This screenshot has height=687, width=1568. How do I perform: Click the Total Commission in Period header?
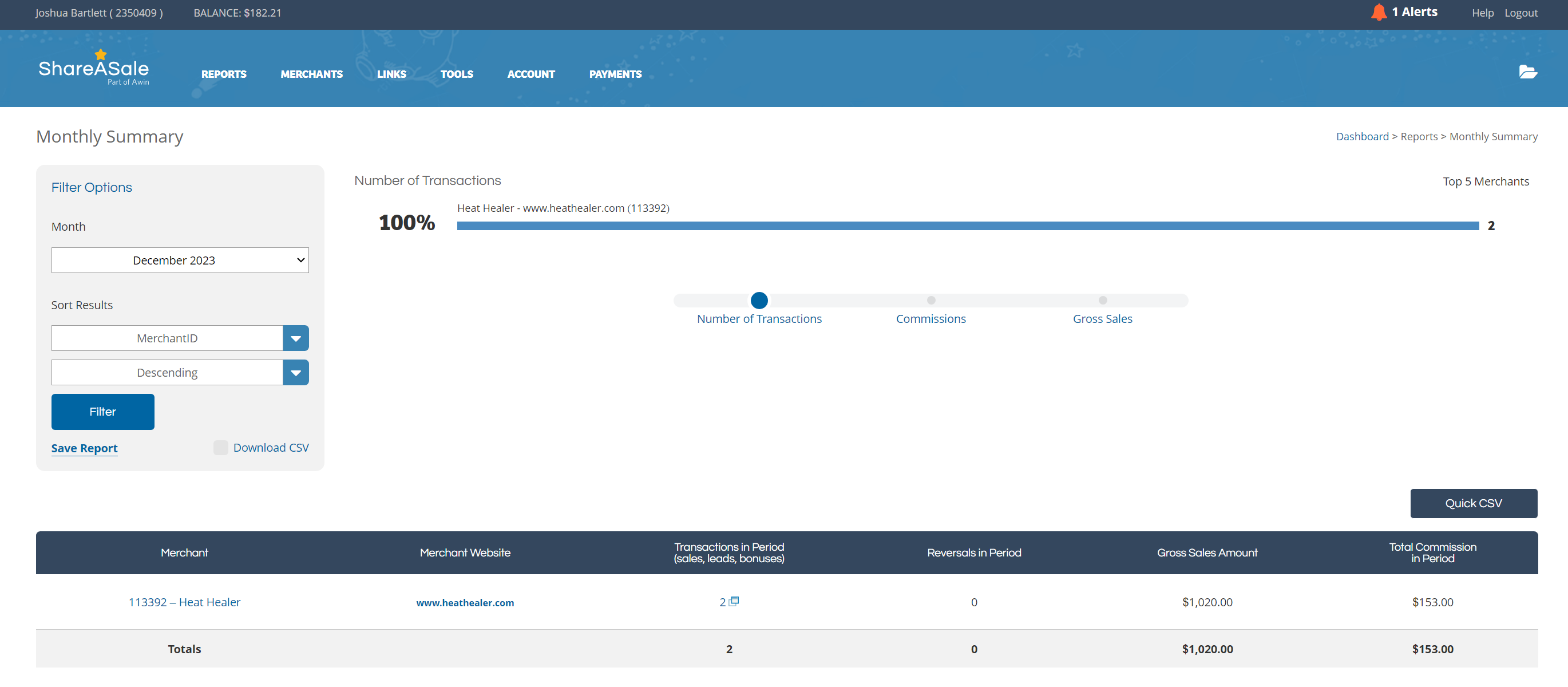coord(1432,552)
